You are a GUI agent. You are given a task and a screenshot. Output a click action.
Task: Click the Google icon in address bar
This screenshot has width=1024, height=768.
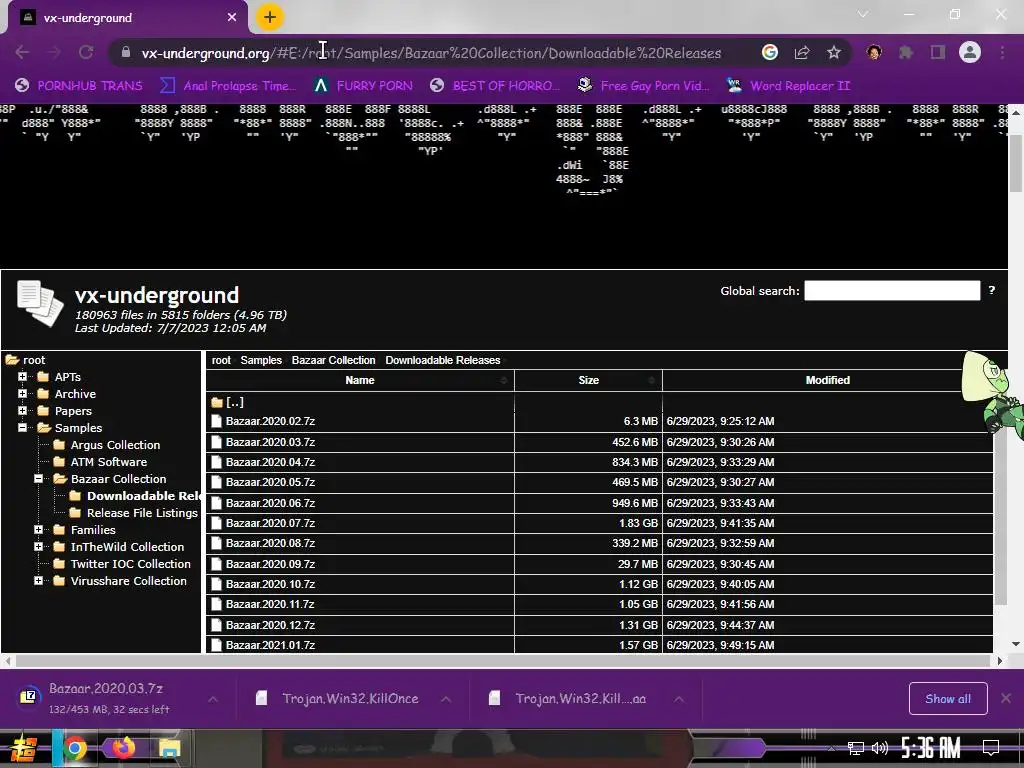coord(770,52)
